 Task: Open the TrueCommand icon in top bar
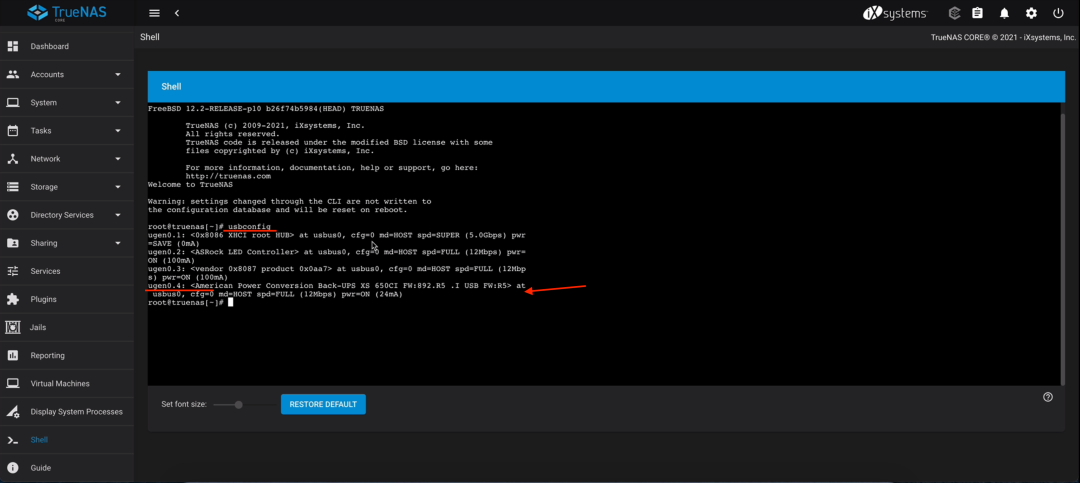955,13
